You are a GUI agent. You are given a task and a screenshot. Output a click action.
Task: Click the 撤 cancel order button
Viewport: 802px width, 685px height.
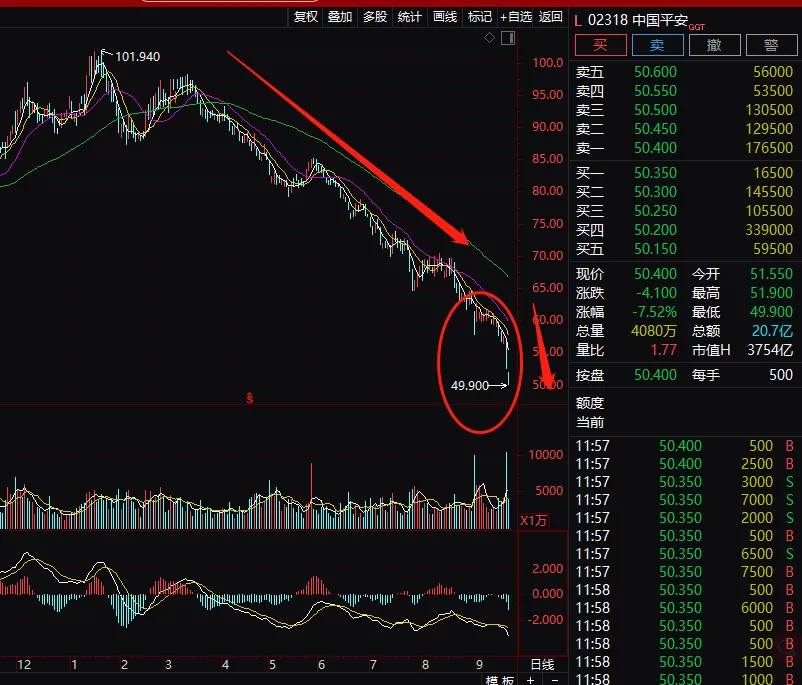pos(714,45)
